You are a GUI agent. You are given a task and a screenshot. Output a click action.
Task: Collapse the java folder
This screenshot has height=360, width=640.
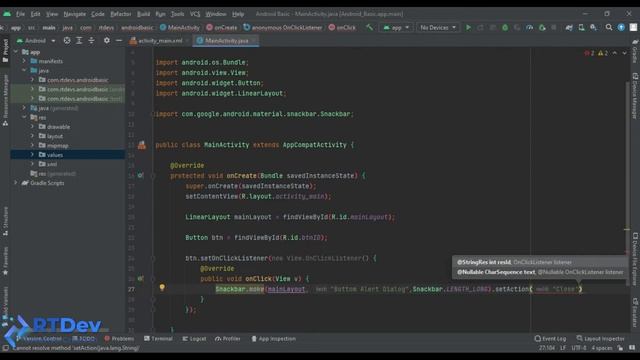[24, 70]
